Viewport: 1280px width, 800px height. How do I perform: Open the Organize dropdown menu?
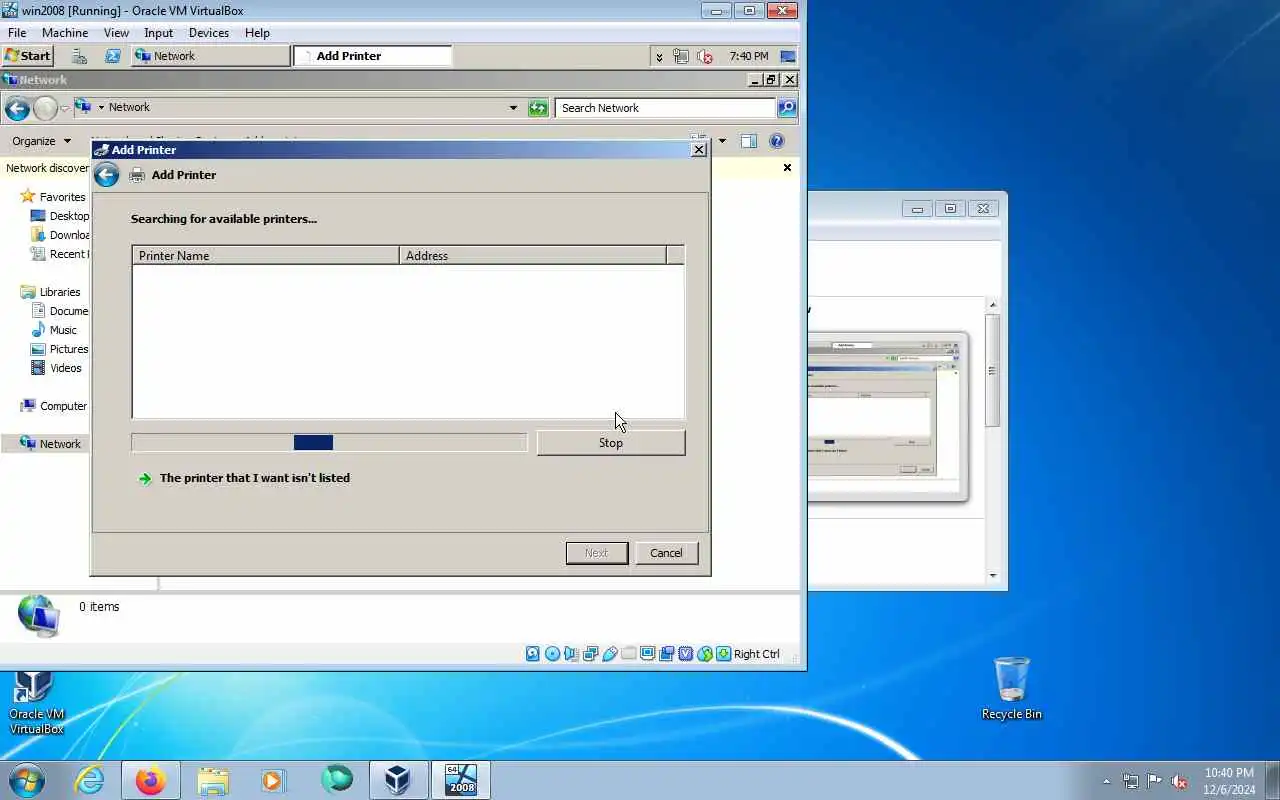coord(41,141)
